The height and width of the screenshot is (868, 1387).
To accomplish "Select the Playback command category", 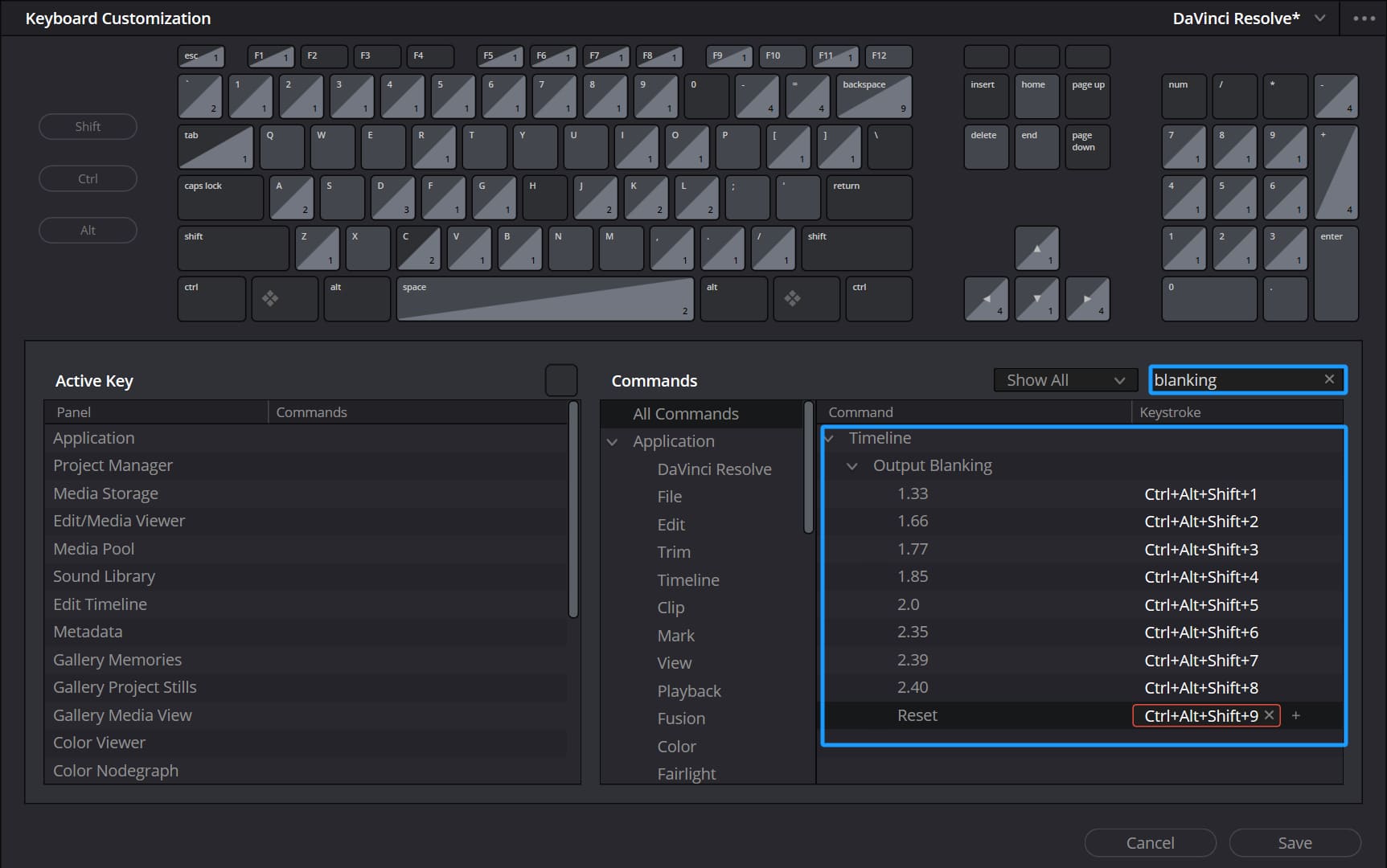I will pos(689,691).
